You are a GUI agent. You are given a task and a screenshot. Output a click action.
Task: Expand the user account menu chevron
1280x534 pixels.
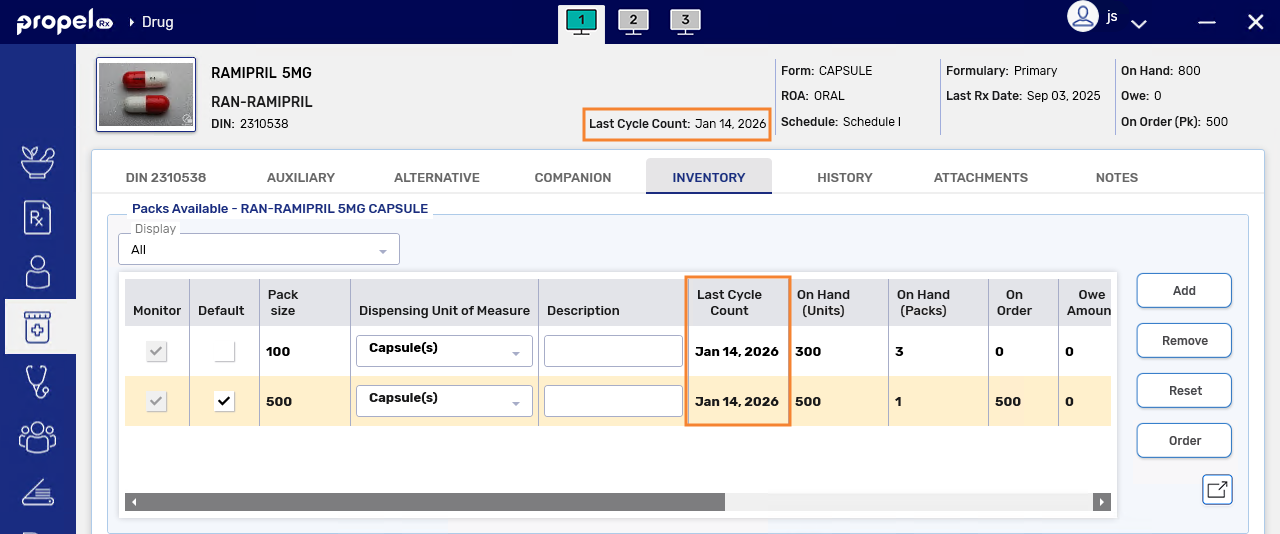pyautogui.click(x=1138, y=23)
